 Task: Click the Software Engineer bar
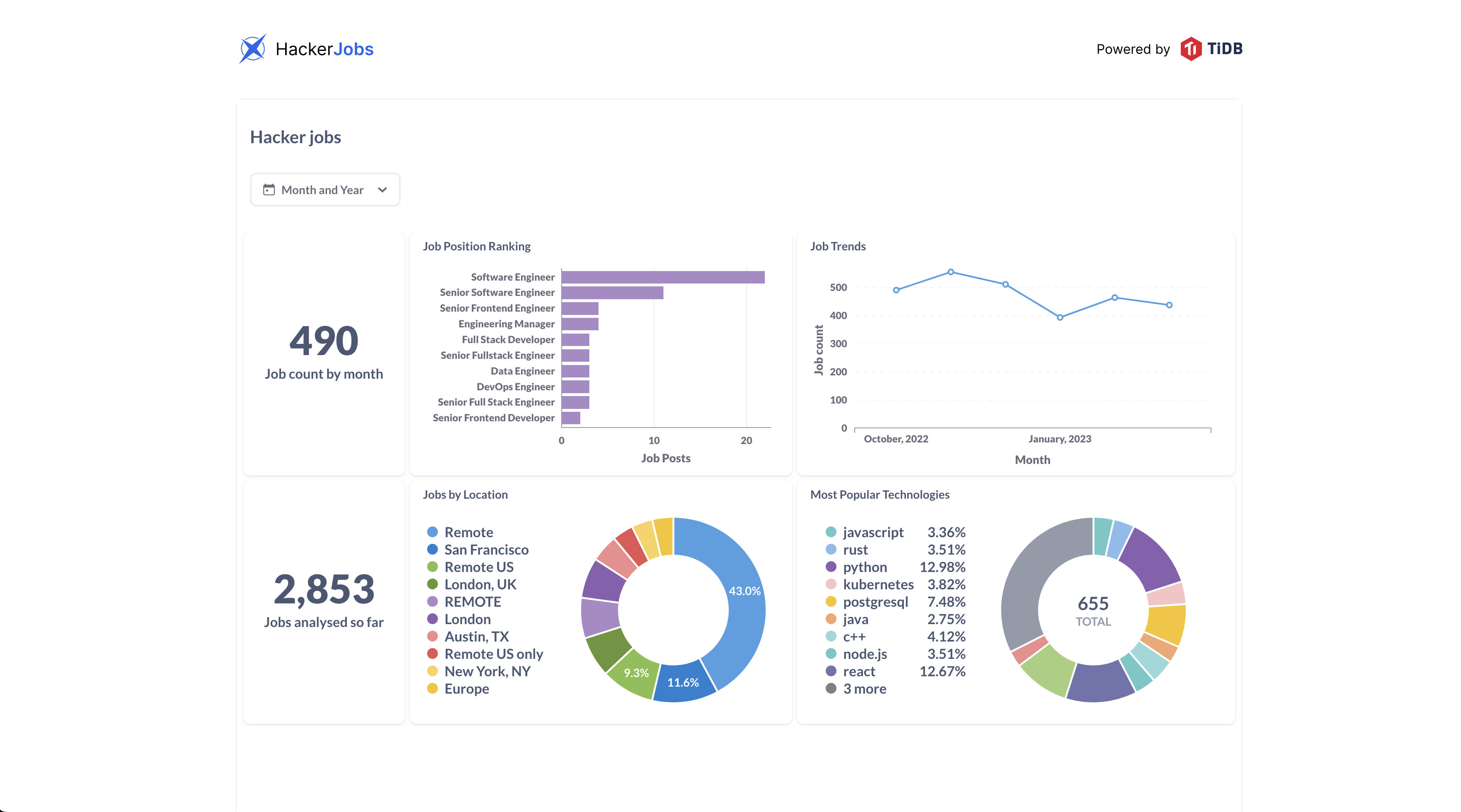pyautogui.click(x=663, y=277)
